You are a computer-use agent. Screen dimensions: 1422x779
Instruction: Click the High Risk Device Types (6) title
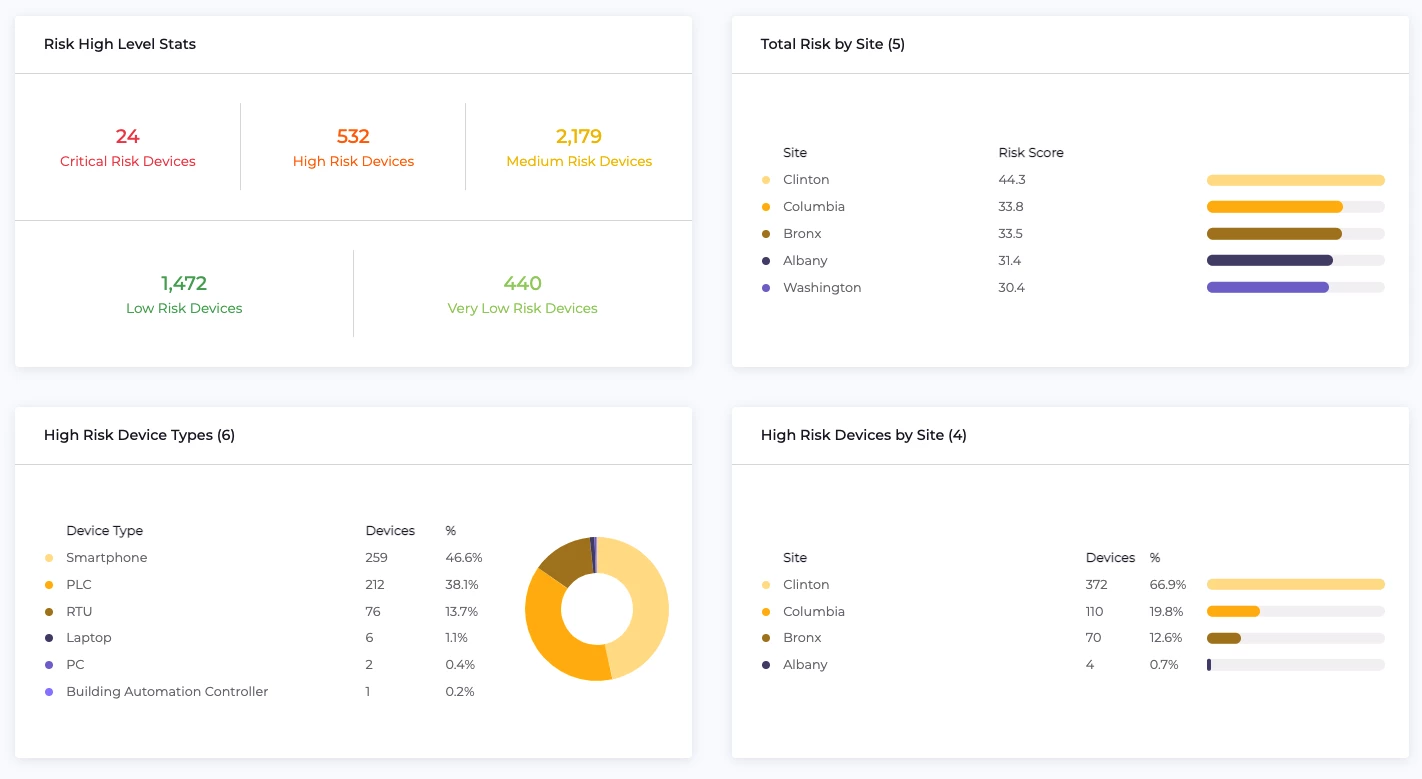click(139, 435)
